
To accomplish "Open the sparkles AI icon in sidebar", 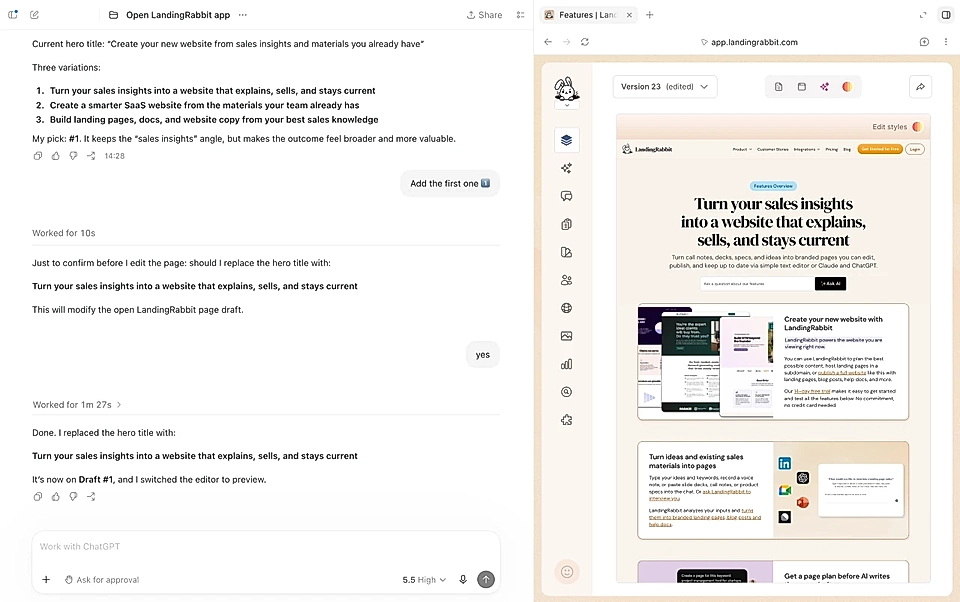I will point(566,168).
